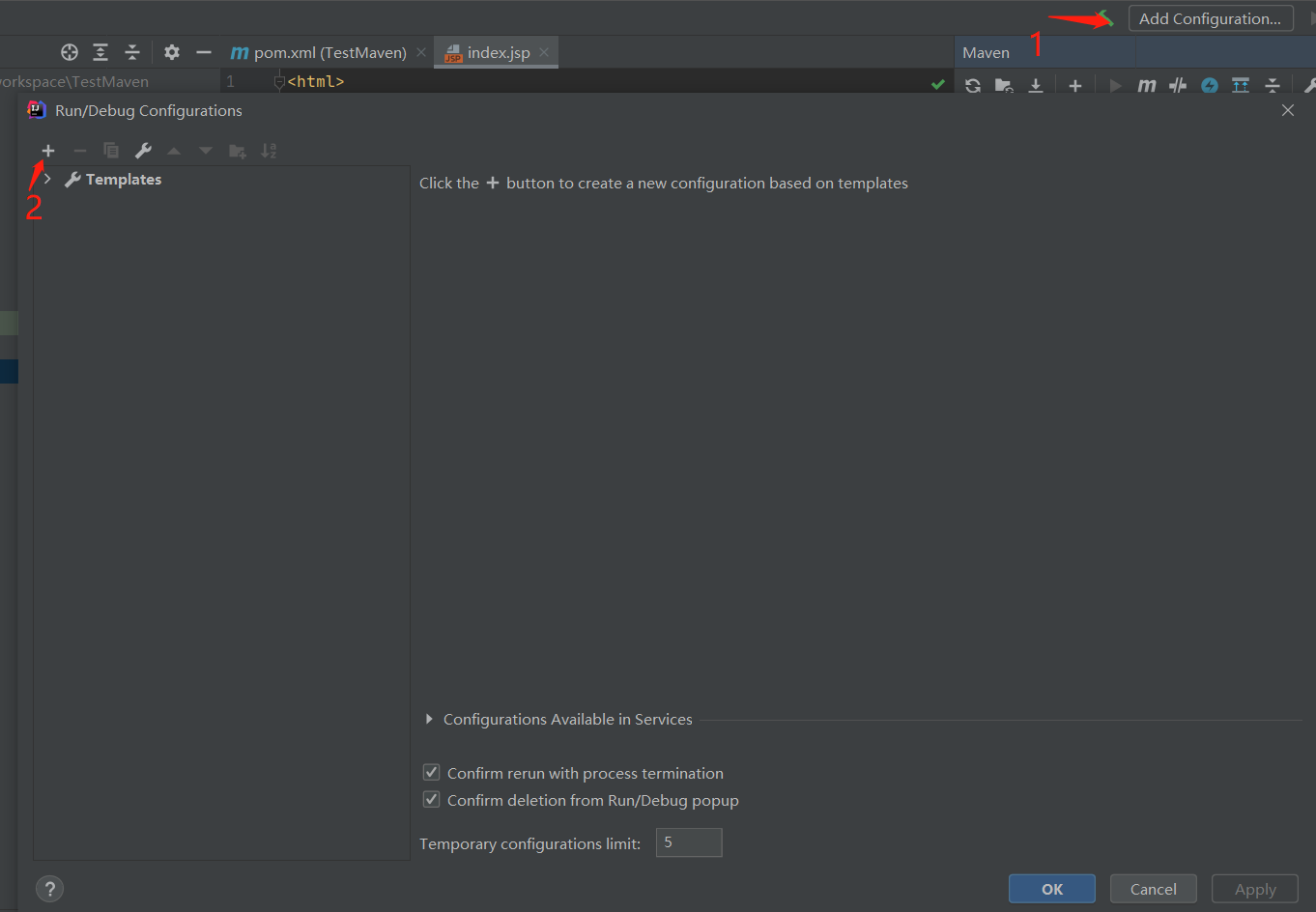Image resolution: width=1316 pixels, height=912 pixels.
Task: Expand the Templates tree node
Action: 46,179
